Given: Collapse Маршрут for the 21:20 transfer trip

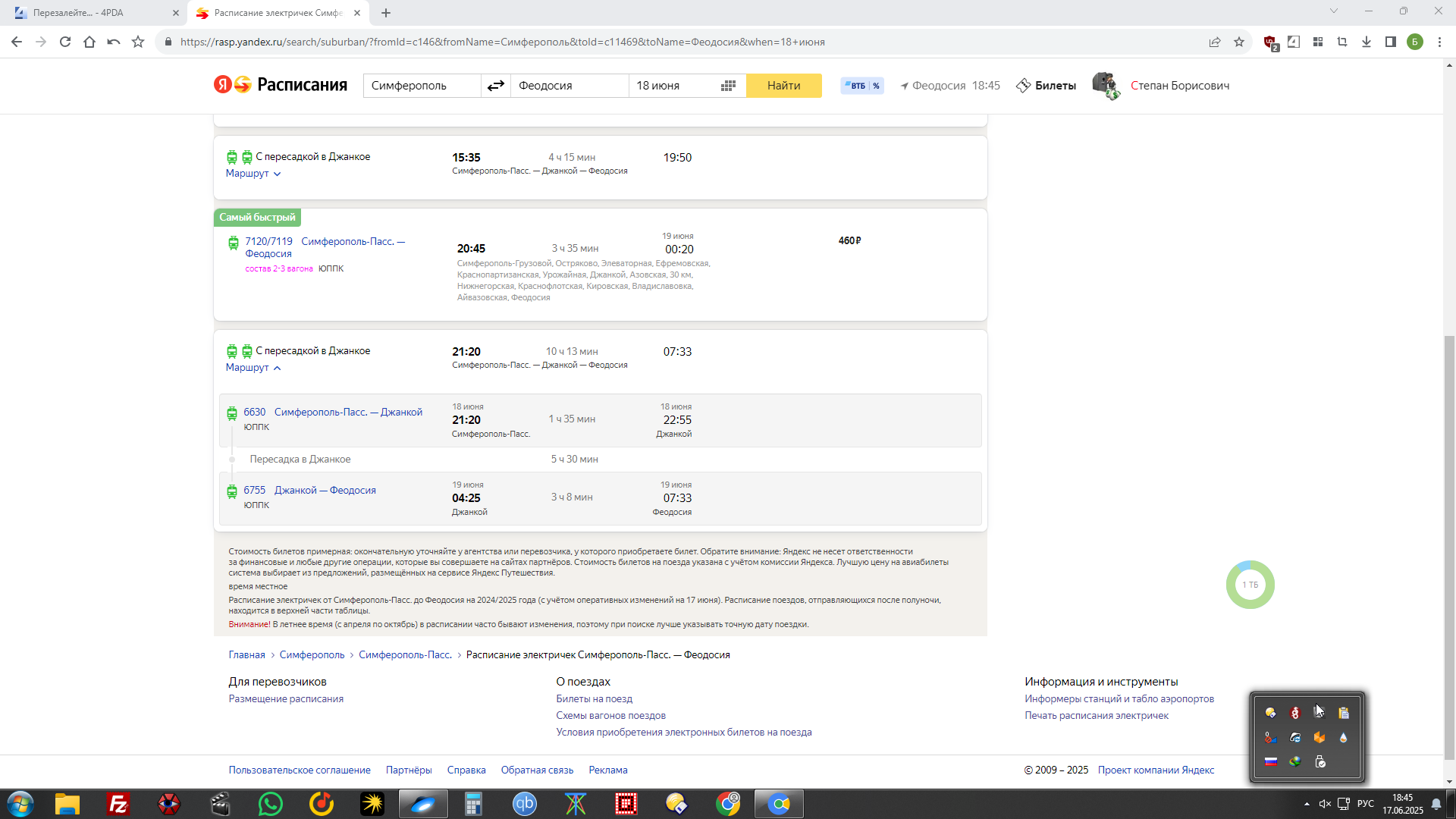Looking at the screenshot, I should pos(253,368).
